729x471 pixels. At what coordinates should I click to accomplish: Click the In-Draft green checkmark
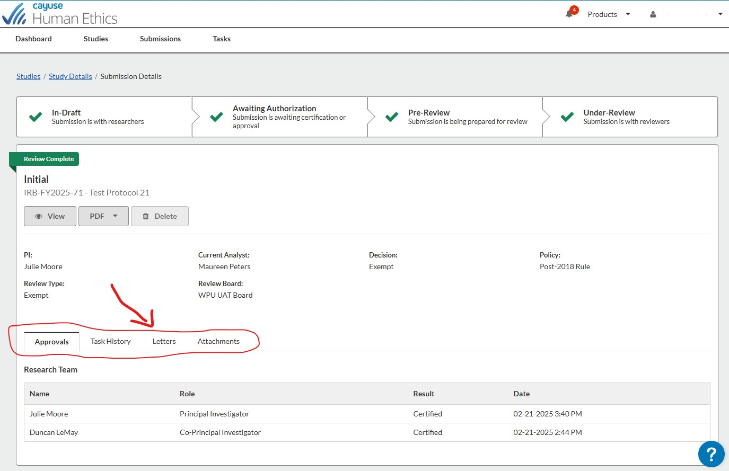click(36, 117)
